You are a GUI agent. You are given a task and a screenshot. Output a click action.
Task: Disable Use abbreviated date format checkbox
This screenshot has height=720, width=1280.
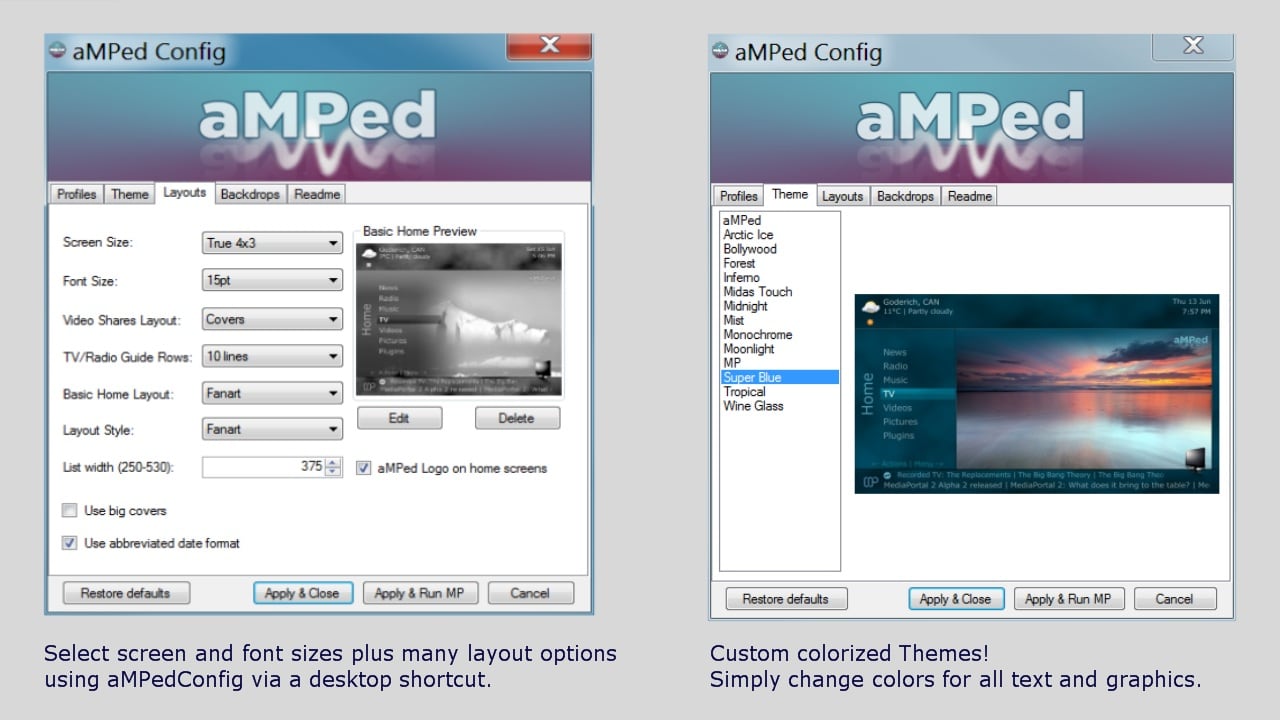coord(69,543)
